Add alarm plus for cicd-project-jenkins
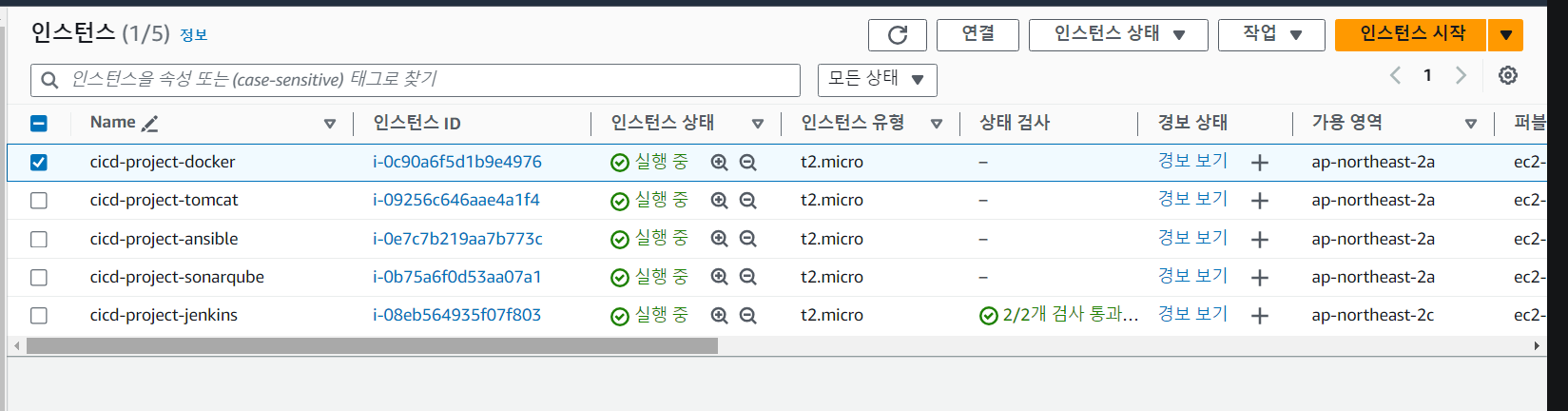Viewport: 1568px width, 411px height. (1260, 316)
